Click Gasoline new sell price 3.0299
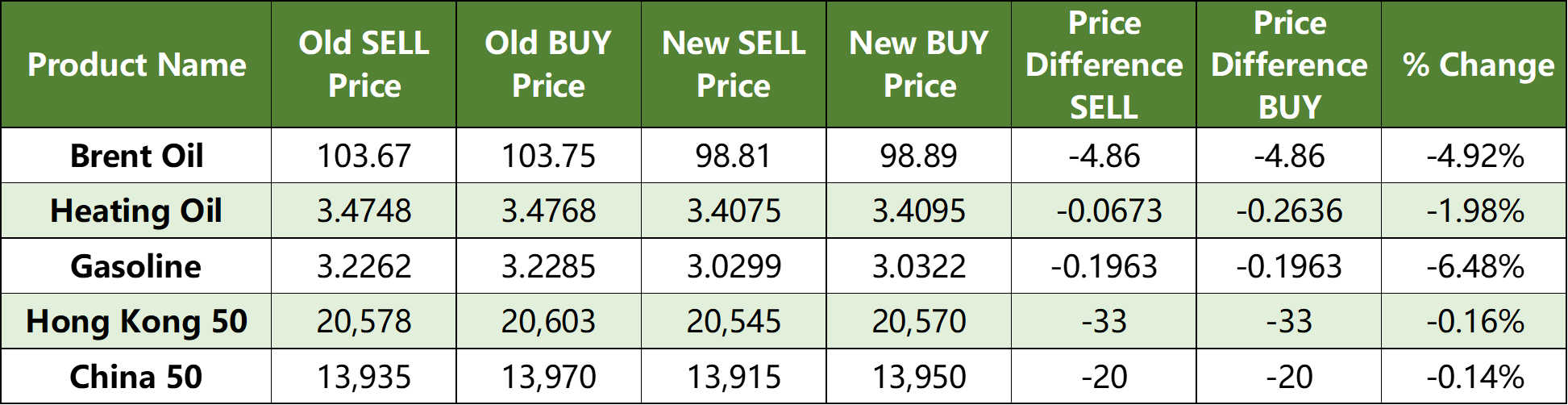 (734, 265)
